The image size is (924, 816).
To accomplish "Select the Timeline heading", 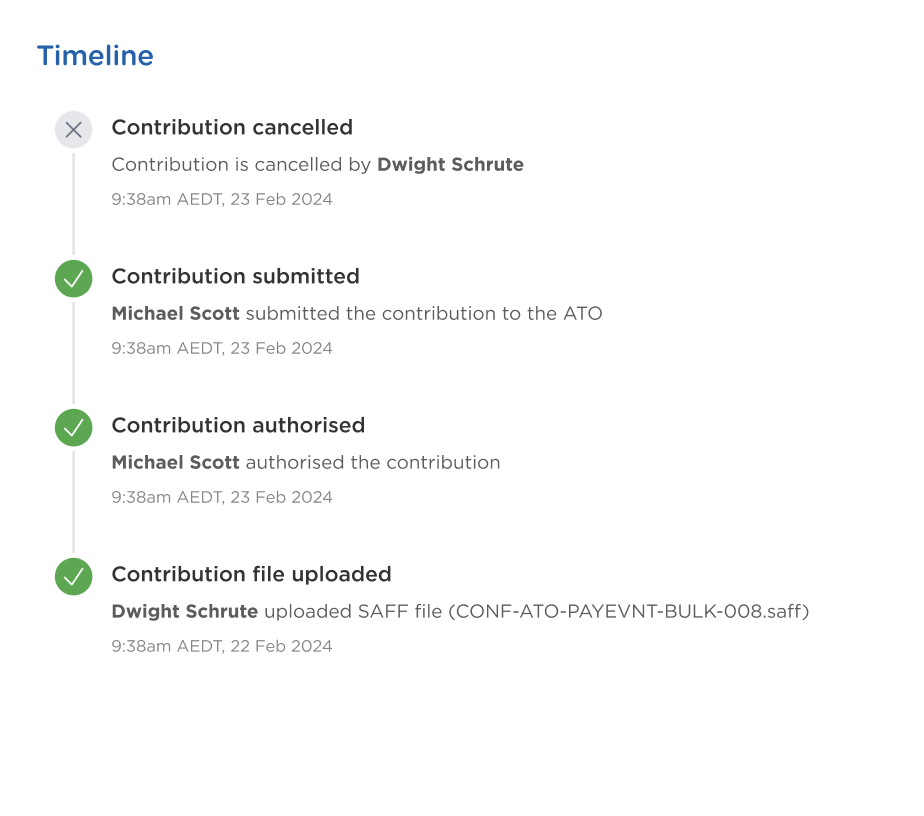I will pyautogui.click(x=95, y=56).
